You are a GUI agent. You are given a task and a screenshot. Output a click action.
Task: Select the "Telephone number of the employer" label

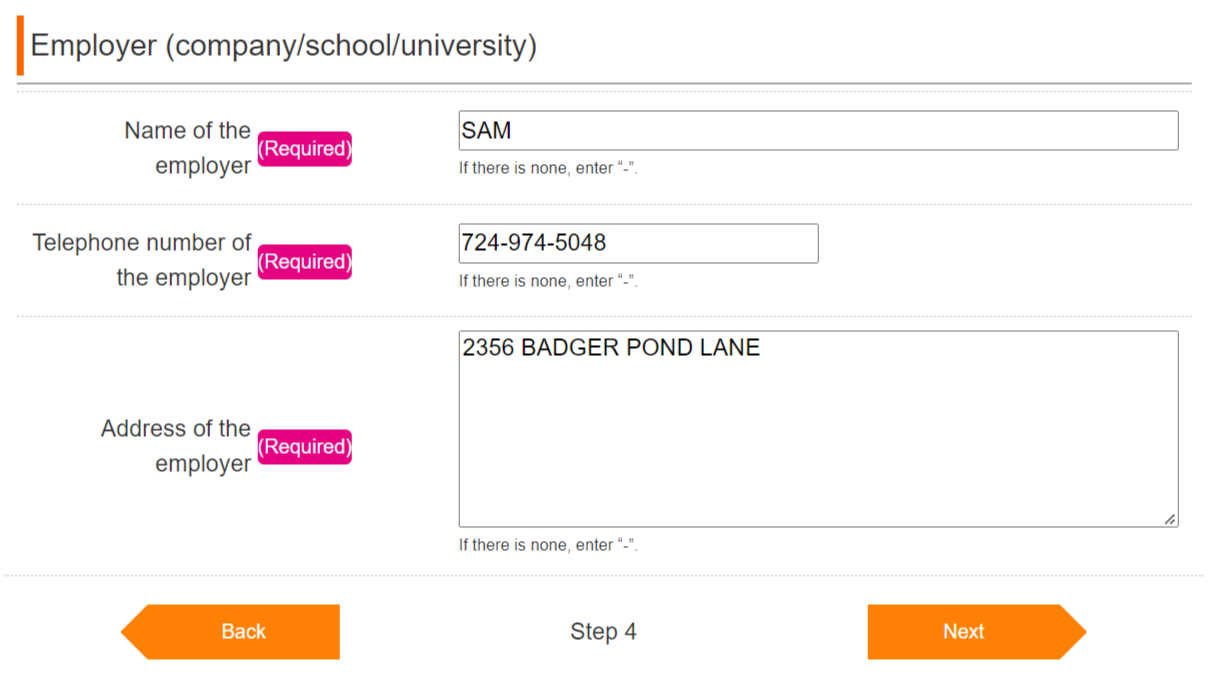click(142, 260)
